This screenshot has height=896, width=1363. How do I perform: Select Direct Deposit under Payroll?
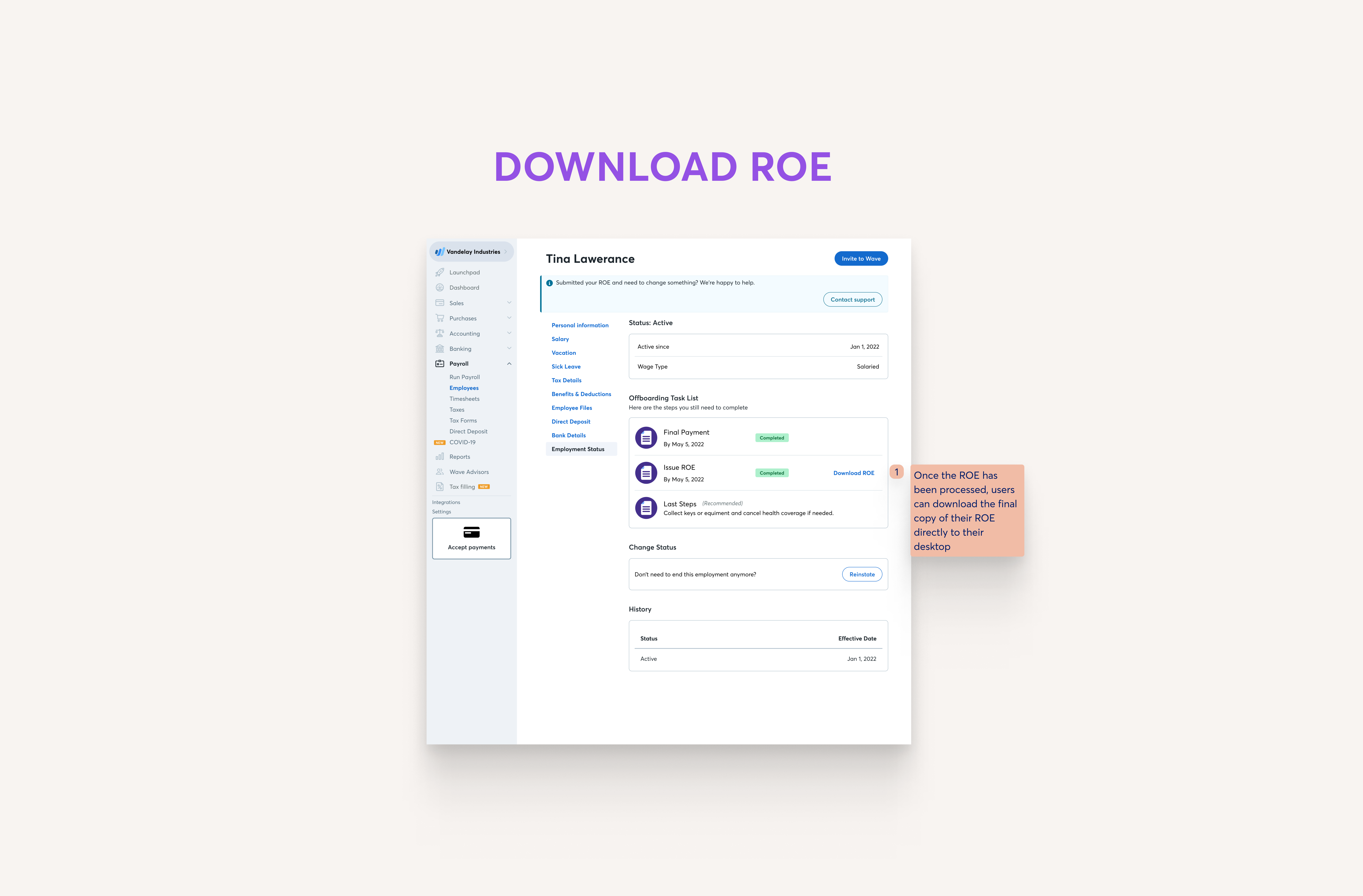coord(468,432)
